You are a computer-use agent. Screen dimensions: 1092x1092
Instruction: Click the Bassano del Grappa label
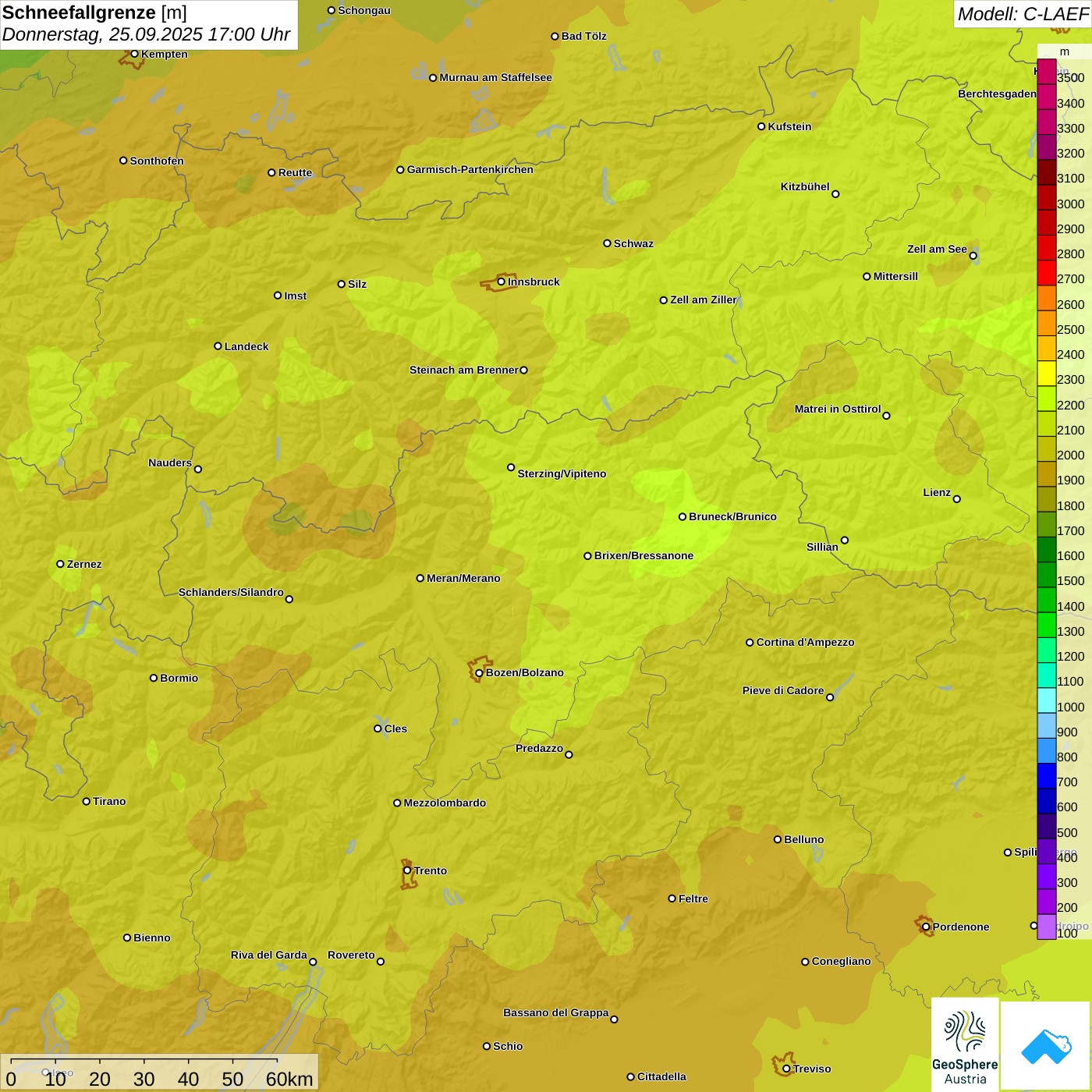coord(555,1013)
